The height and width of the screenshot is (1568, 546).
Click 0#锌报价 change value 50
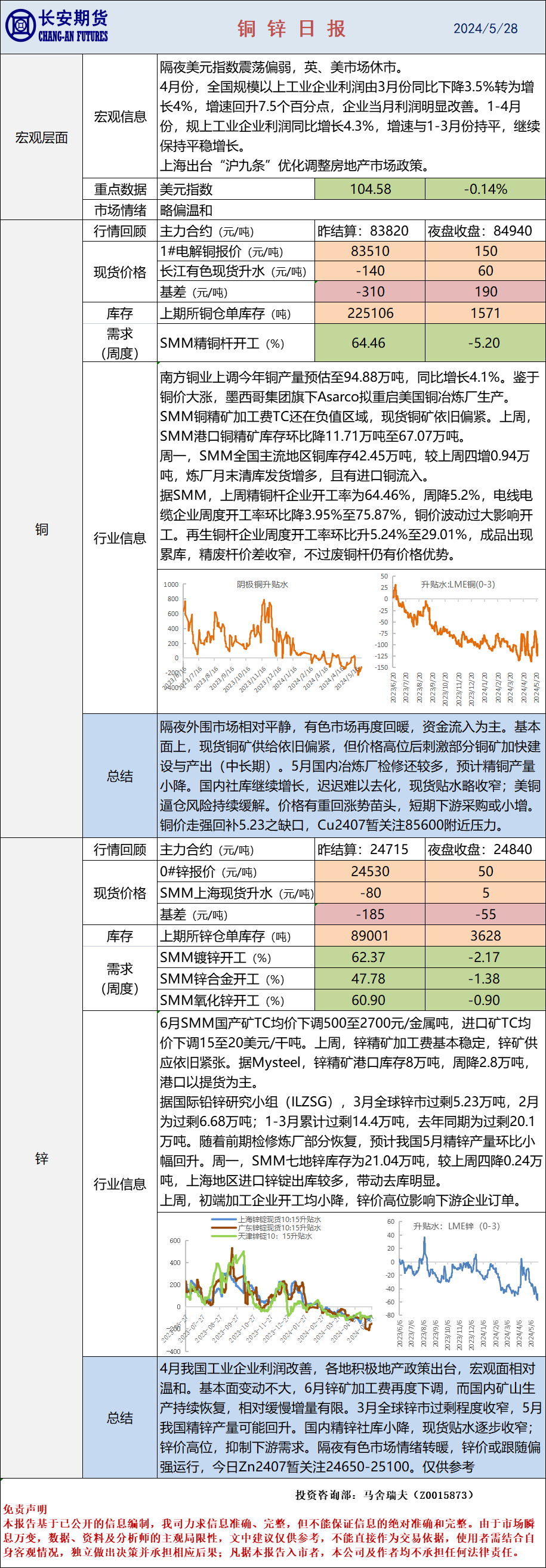(485, 871)
